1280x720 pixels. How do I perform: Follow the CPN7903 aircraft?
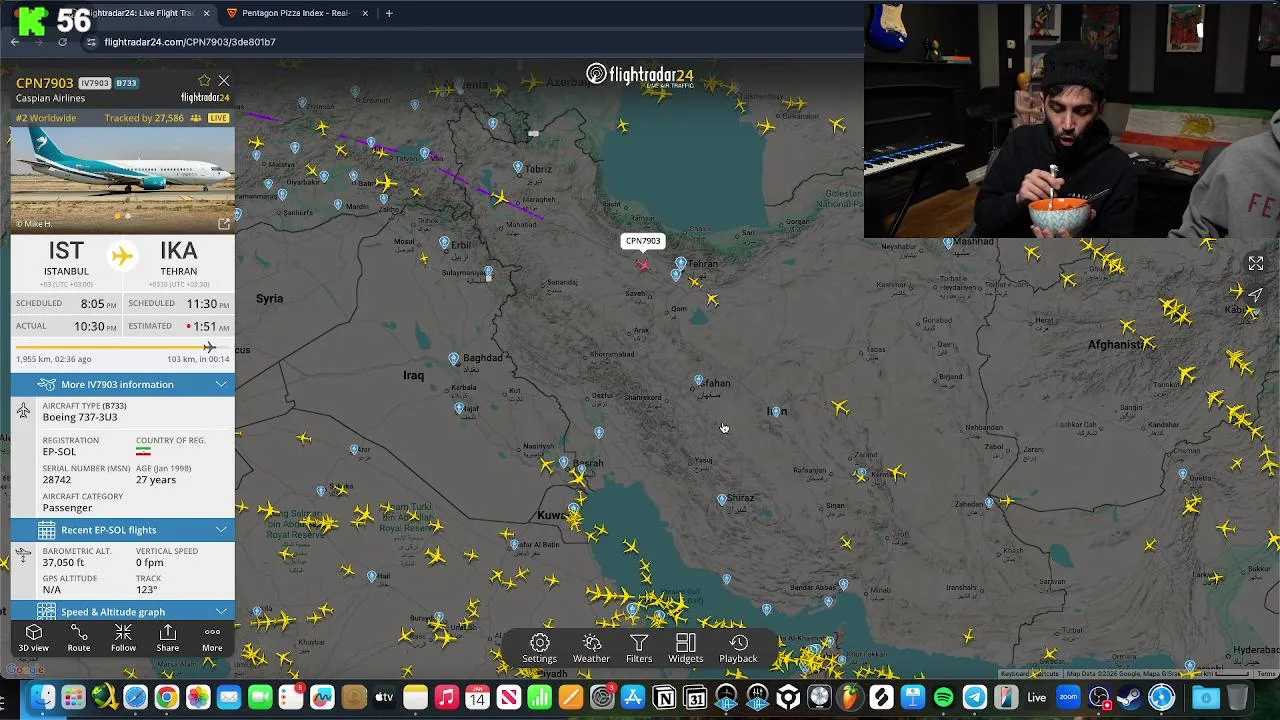123,638
